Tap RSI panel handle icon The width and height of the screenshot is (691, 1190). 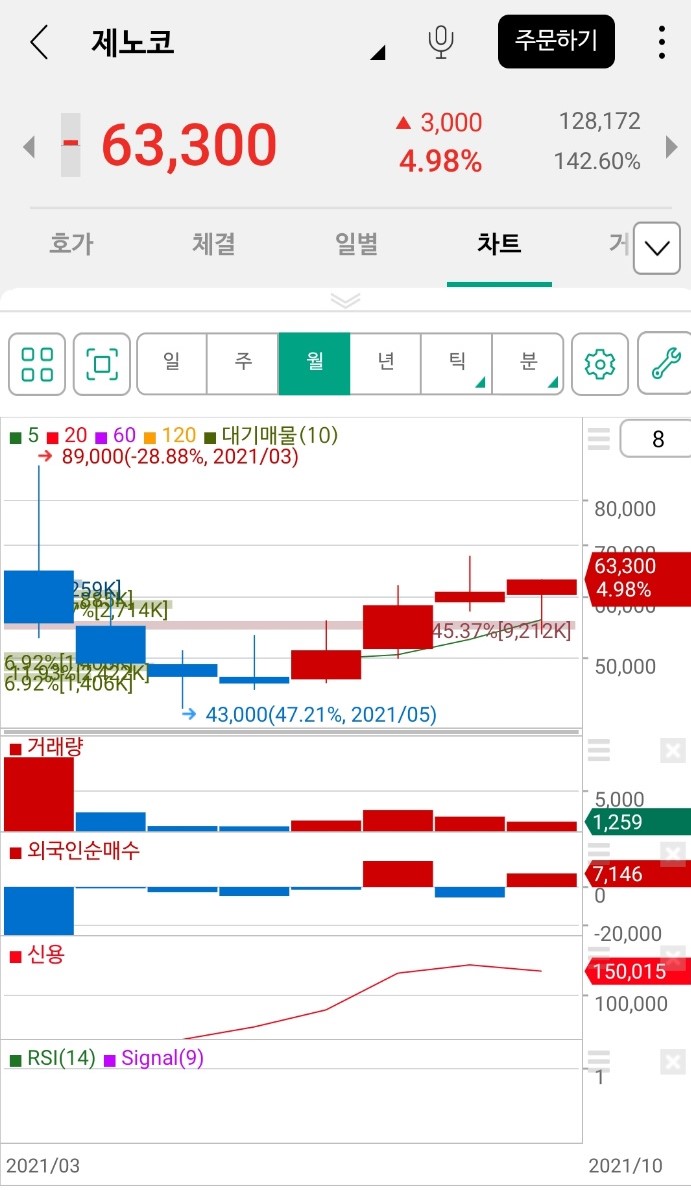coord(598,1060)
